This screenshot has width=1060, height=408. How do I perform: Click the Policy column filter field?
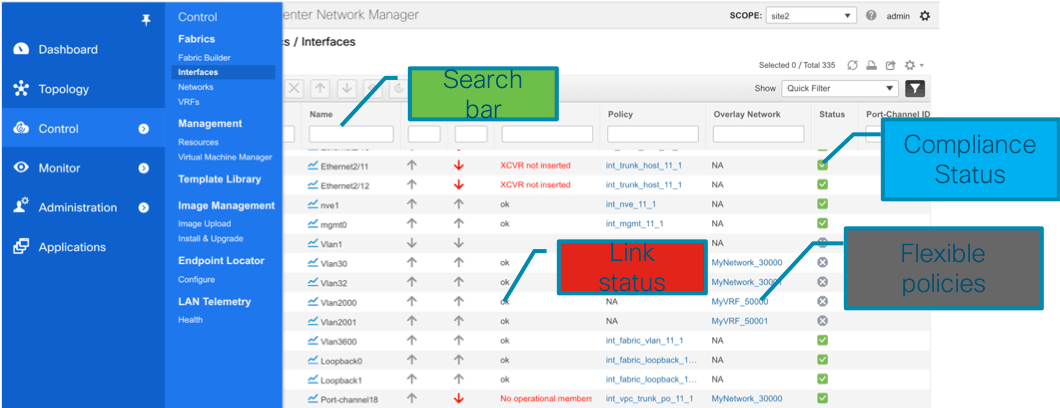pyautogui.click(x=652, y=134)
